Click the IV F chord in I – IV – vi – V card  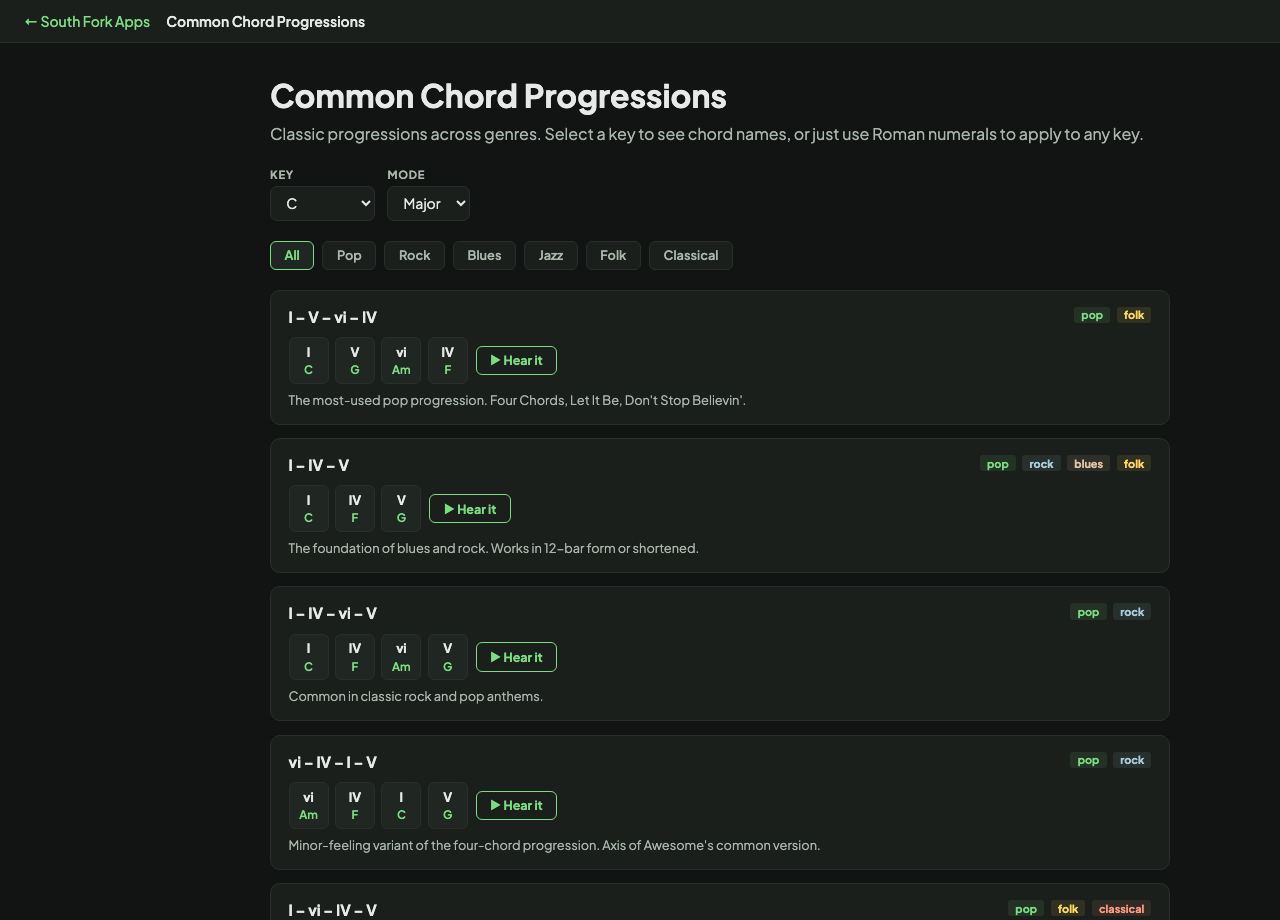point(355,657)
